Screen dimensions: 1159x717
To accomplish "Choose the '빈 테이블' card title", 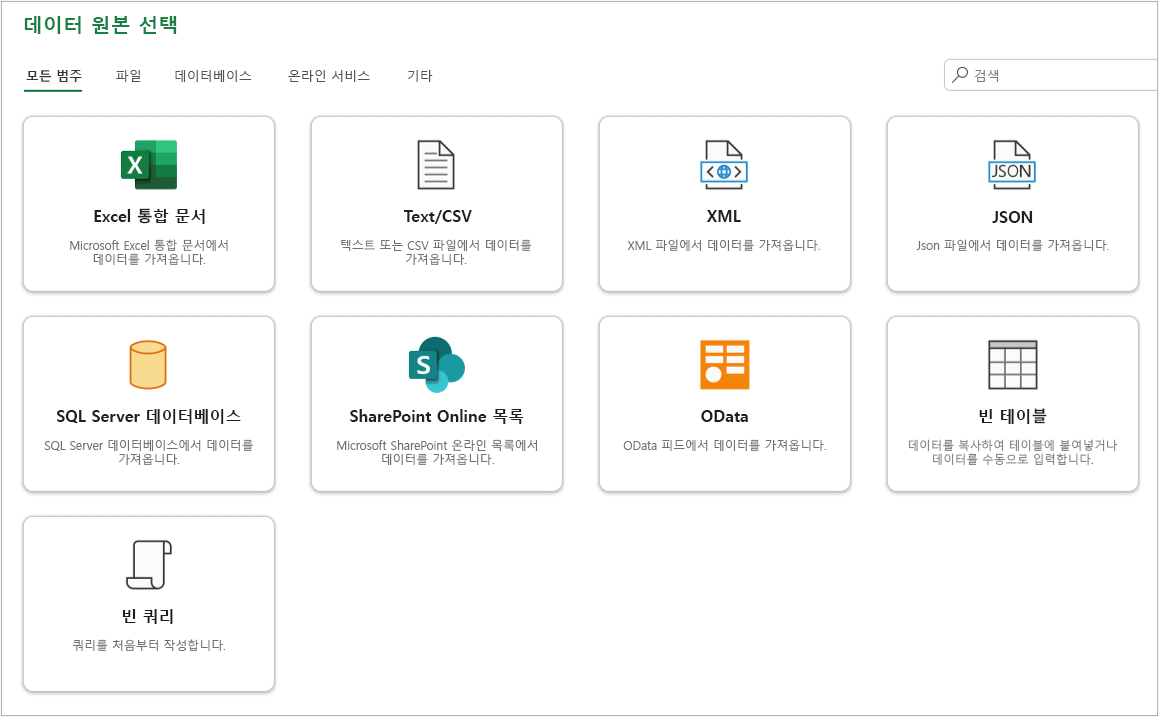I will 1012,416.
